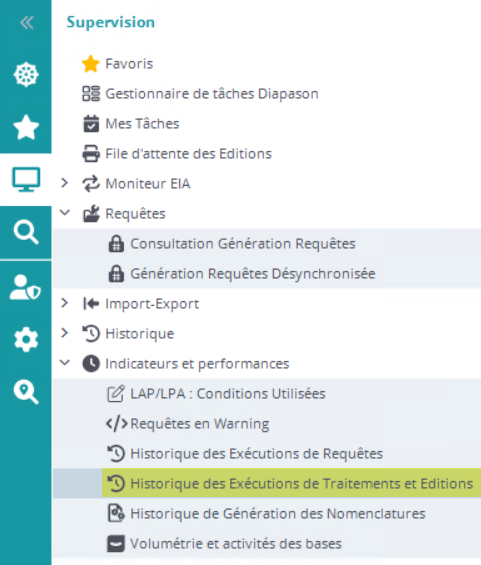Open the magnifier search sidebar icon

[x=26, y=232]
